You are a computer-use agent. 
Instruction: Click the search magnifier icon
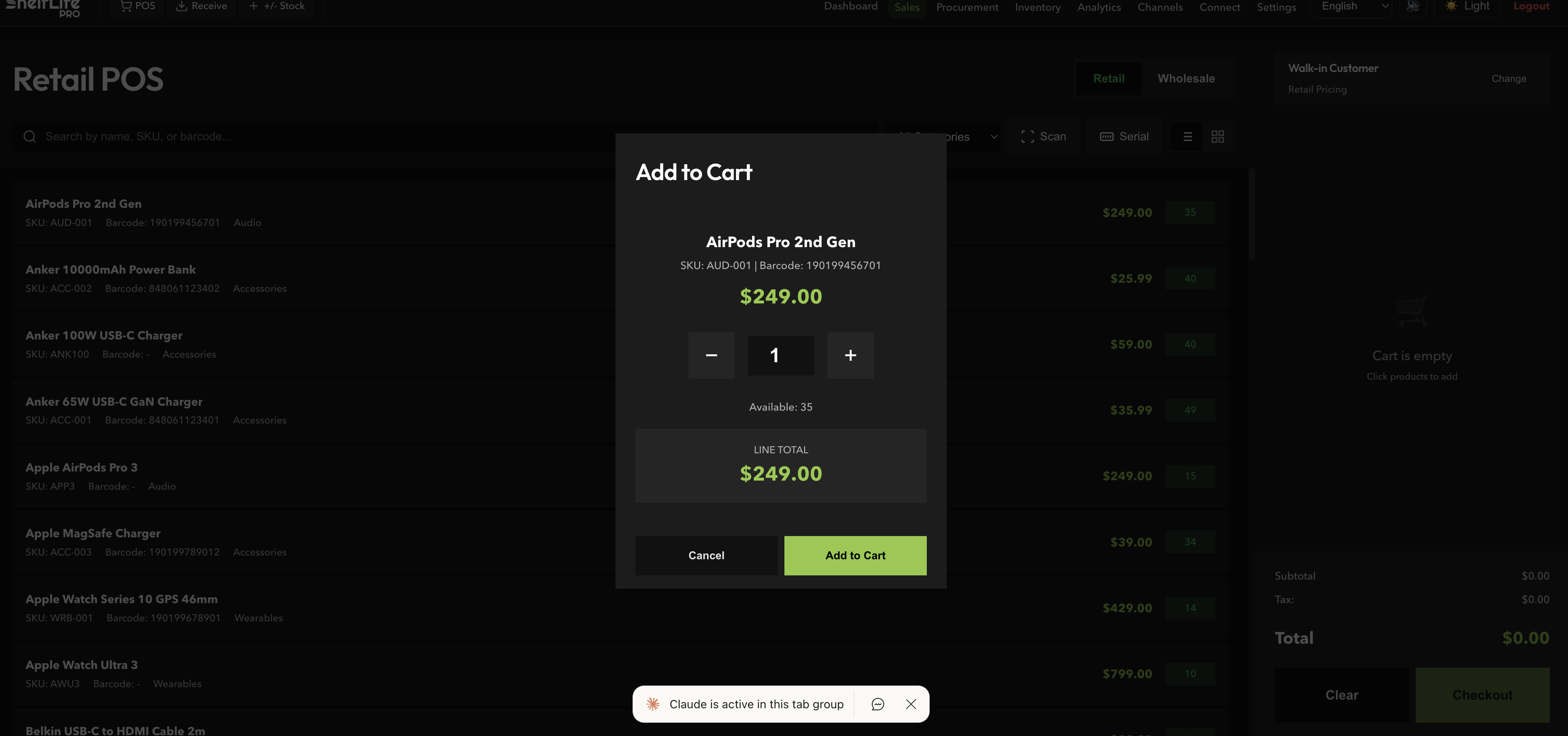click(30, 136)
